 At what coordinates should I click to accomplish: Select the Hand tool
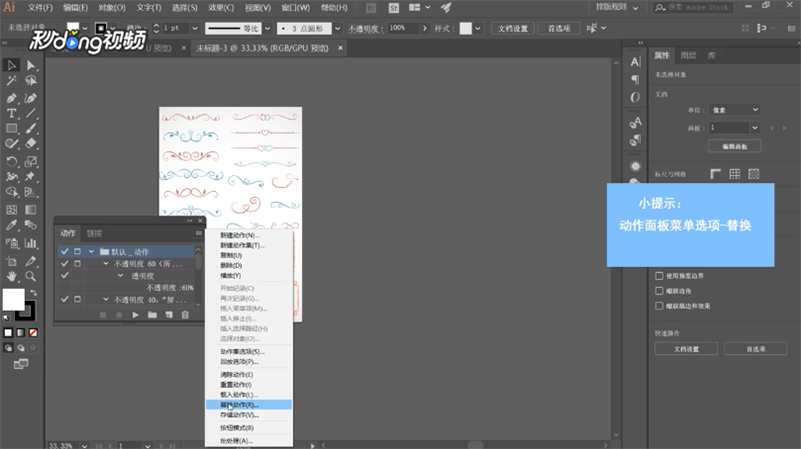11,276
